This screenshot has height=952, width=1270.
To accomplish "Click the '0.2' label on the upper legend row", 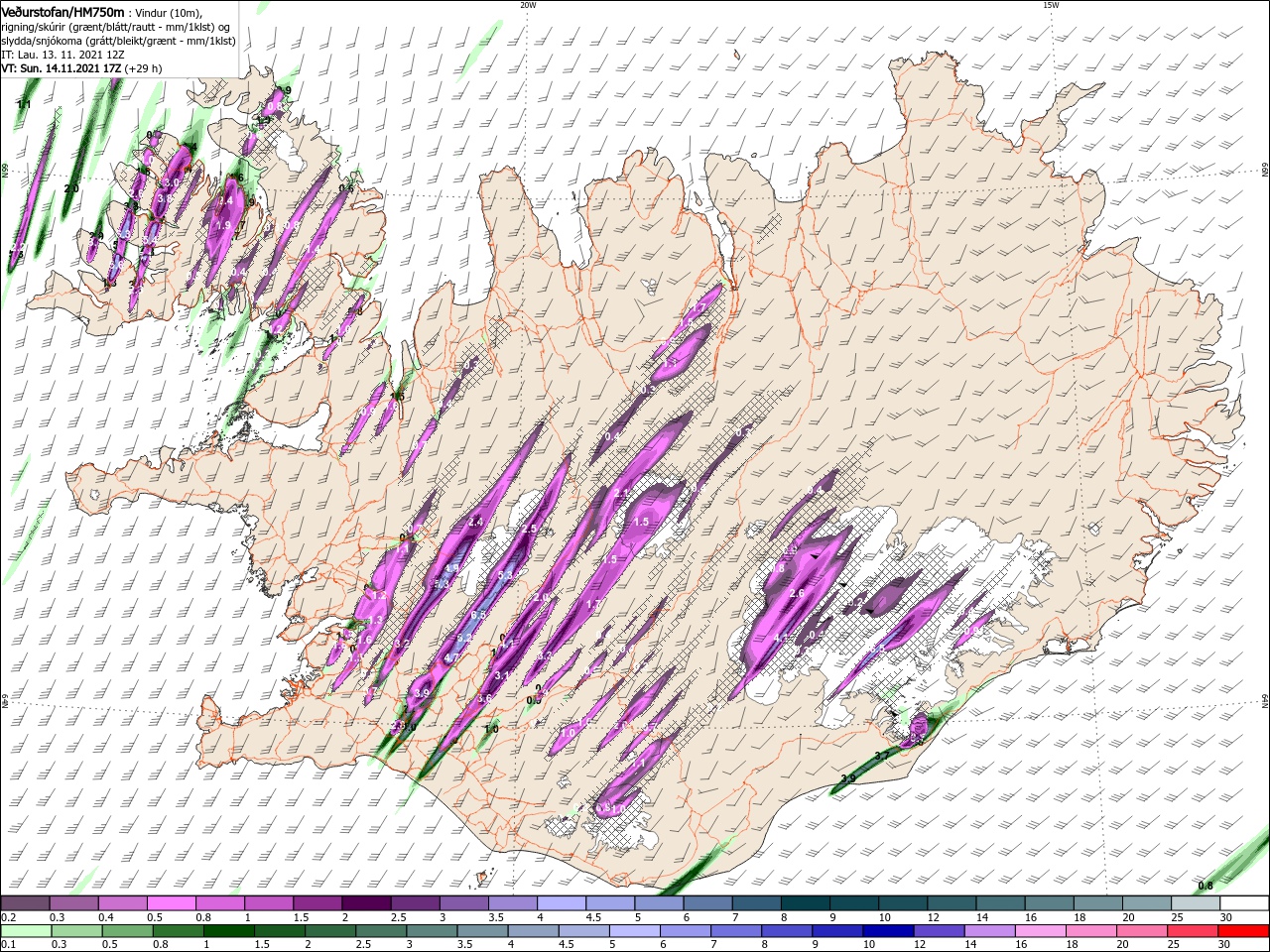I will pyautogui.click(x=8, y=917).
